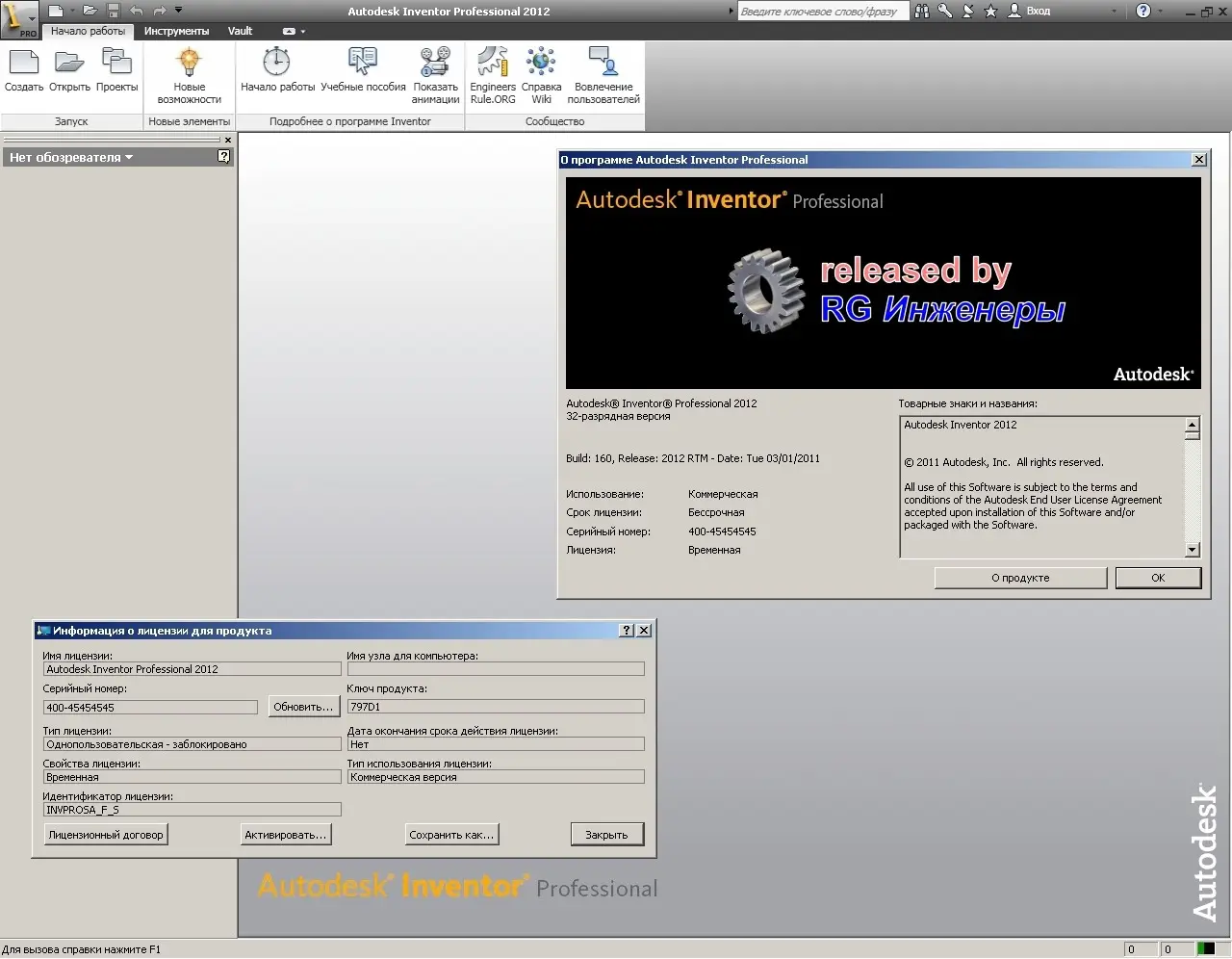Screen dimensions: 1232x959
Task: Click Создать ribbon button
Action: pos(24,68)
